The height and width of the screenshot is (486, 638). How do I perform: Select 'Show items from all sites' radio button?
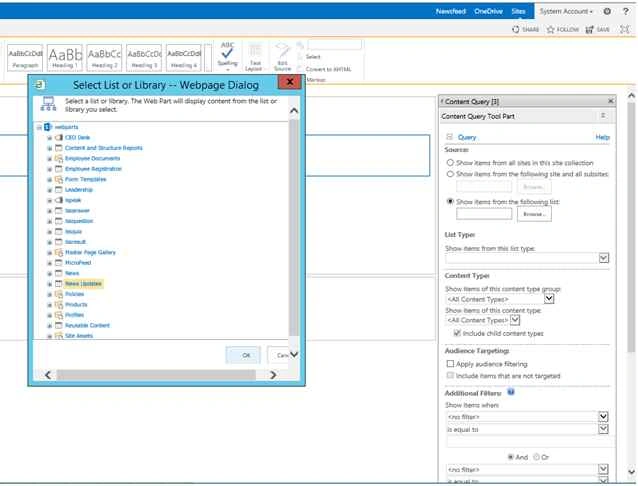pos(450,162)
